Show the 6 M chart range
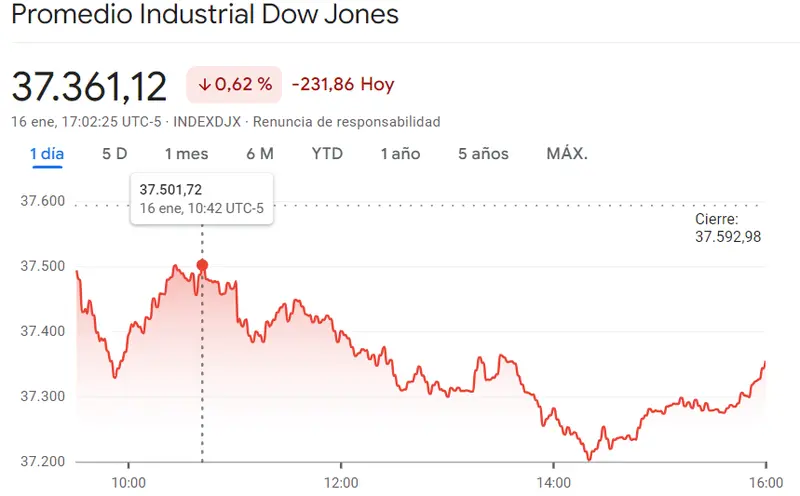The image size is (800, 496). point(259,154)
